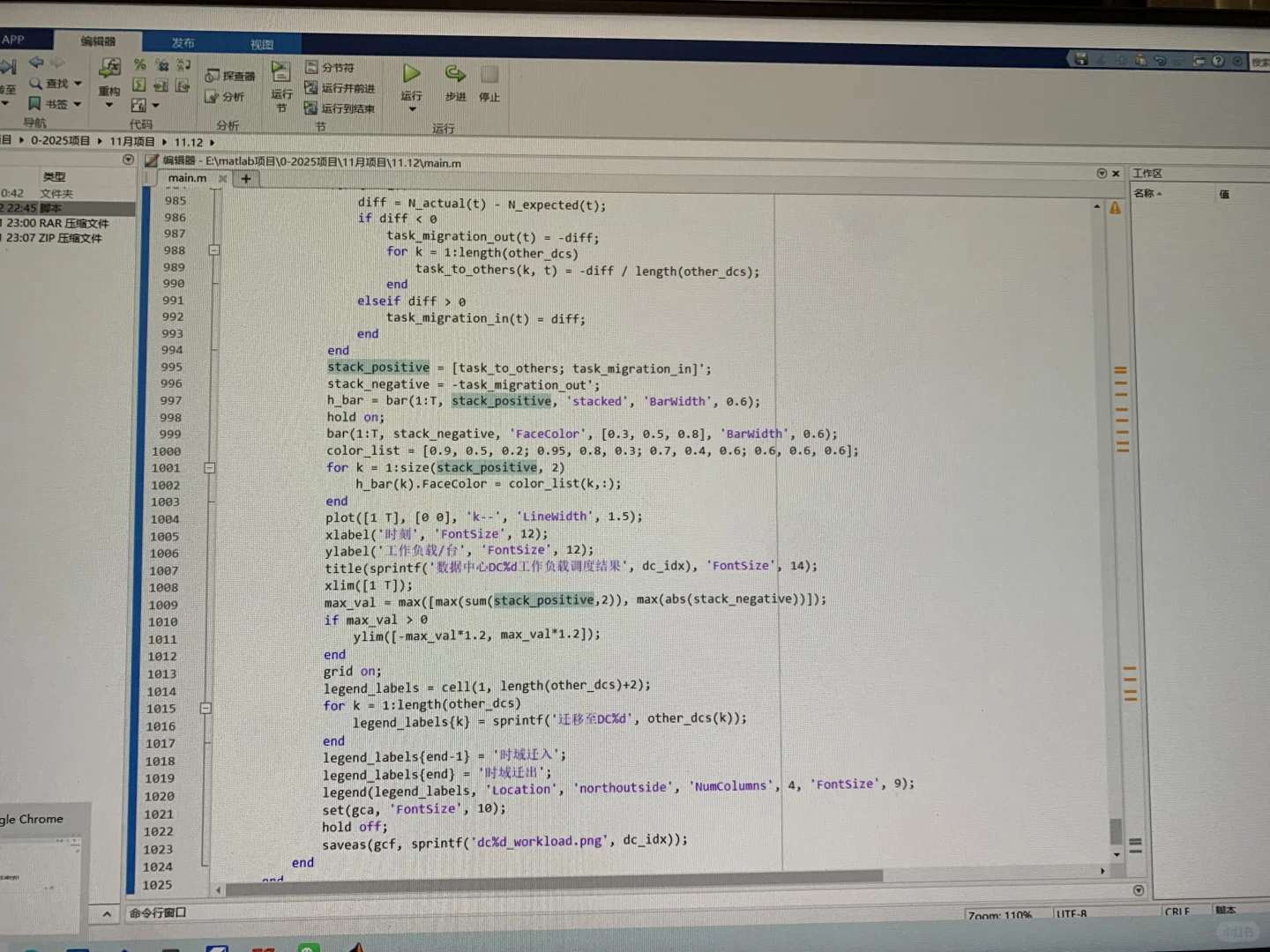
Task: Click the navigate forward arrow icon
Action: tap(58, 63)
